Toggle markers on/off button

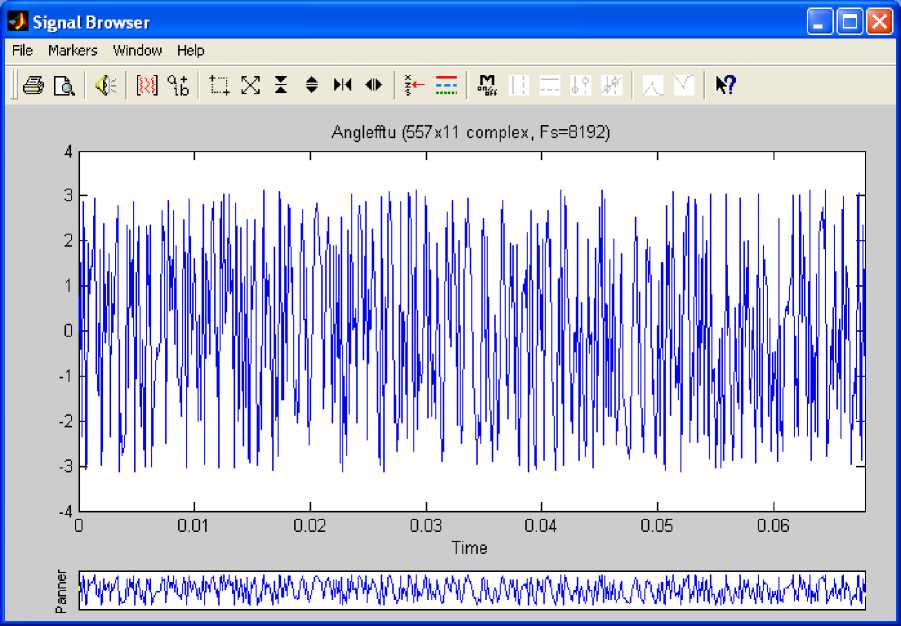[488, 86]
